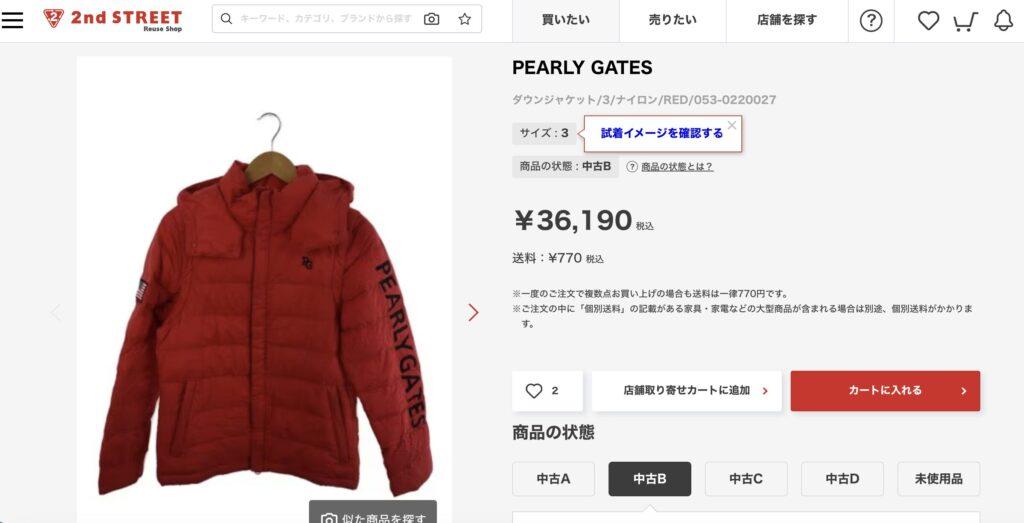Viewport: 1024px width, 523px height.
Task: Show next product image arrow
Action: pos(473,312)
